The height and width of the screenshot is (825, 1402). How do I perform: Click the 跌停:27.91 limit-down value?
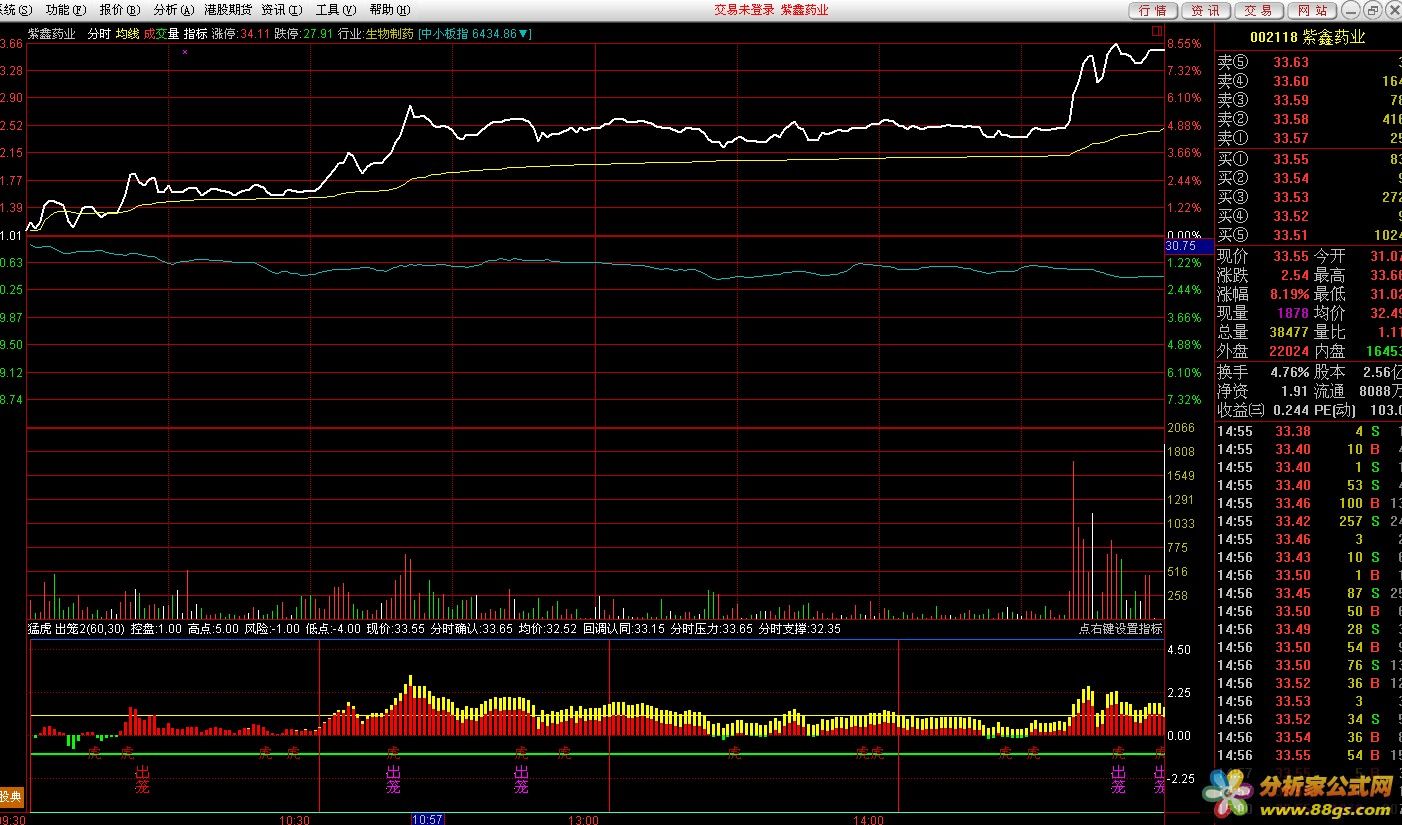click(x=304, y=33)
